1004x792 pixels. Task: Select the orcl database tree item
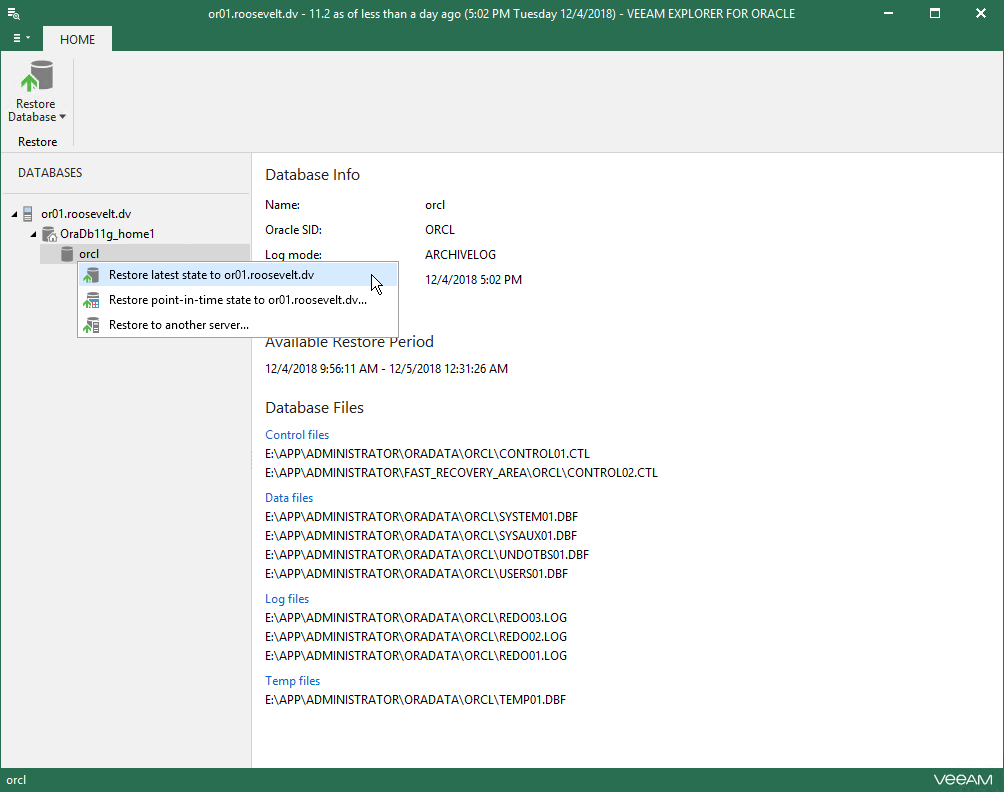coord(145,254)
